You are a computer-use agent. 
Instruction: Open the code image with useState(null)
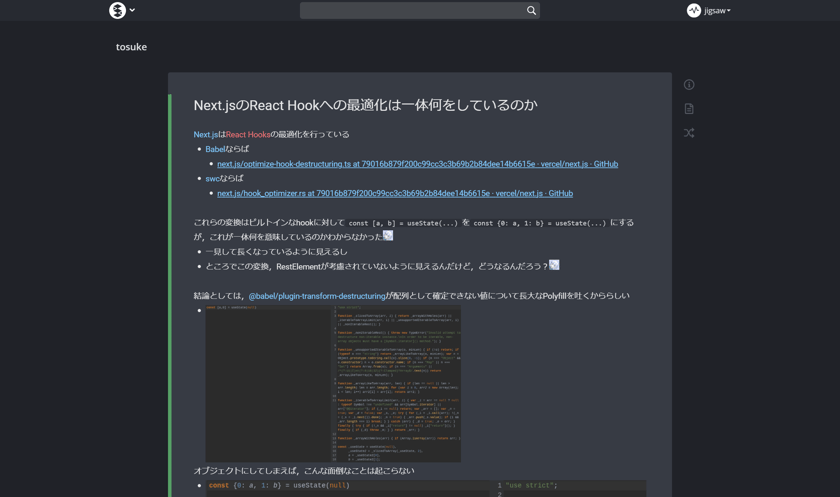[426, 488]
